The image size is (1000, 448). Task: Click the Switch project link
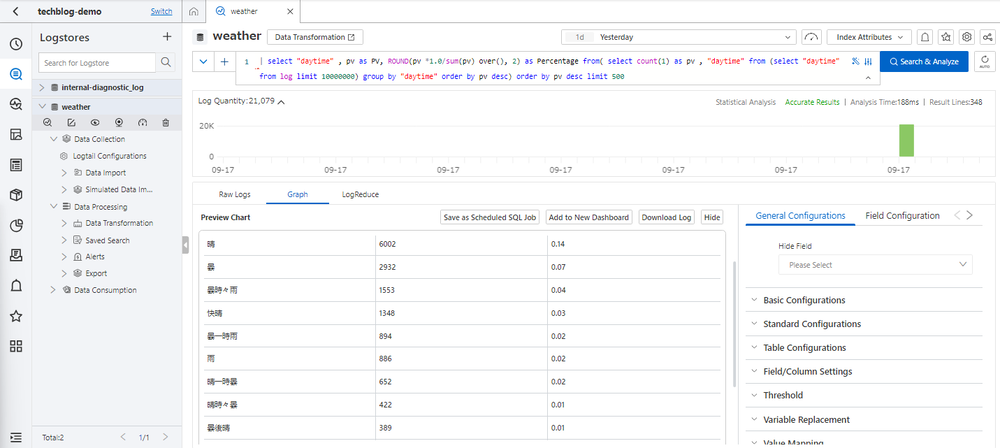(x=161, y=11)
